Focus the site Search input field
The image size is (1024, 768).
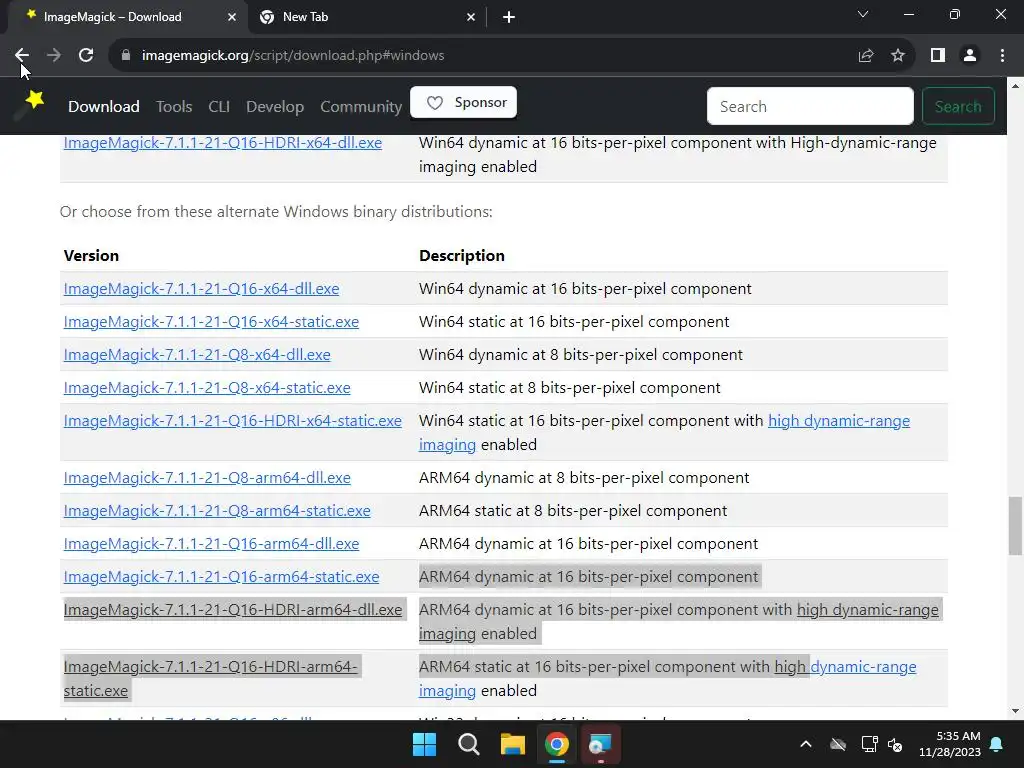(810, 106)
